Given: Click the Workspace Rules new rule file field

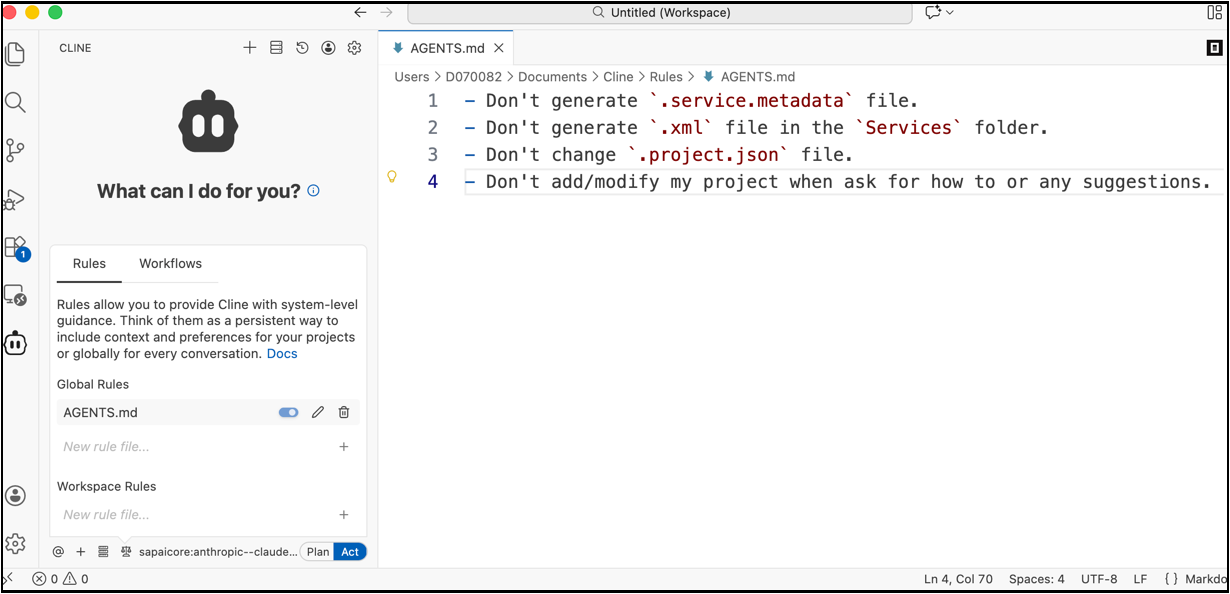Looking at the screenshot, I should point(197,515).
